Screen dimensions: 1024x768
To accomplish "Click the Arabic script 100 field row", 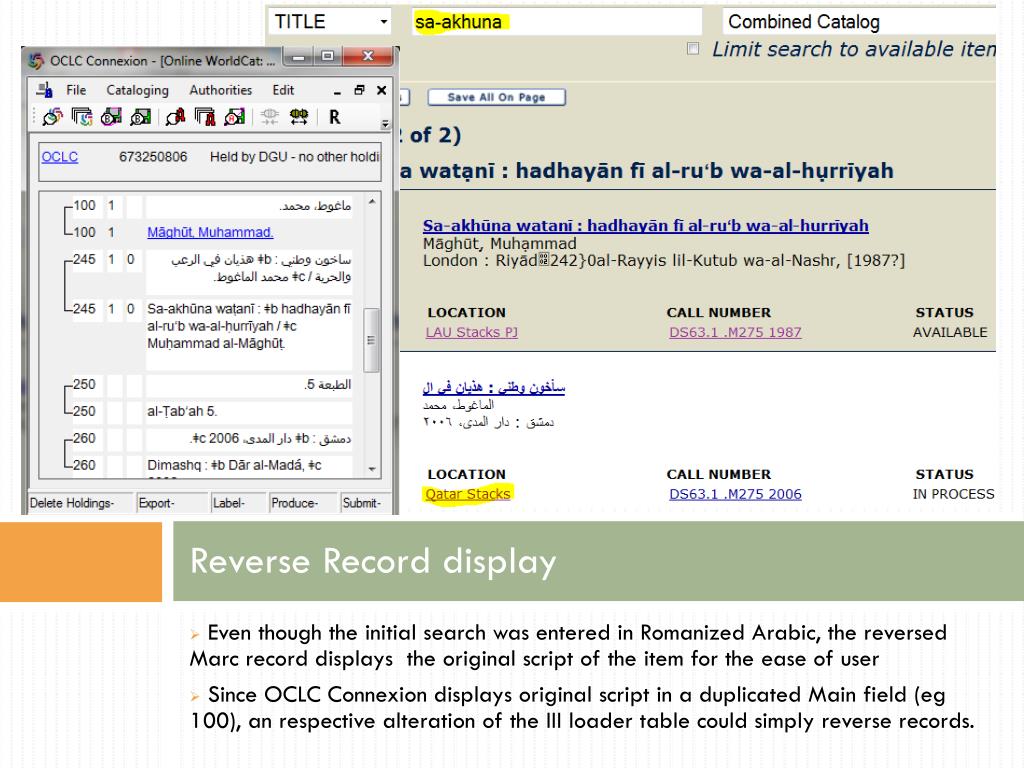I will [249, 206].
